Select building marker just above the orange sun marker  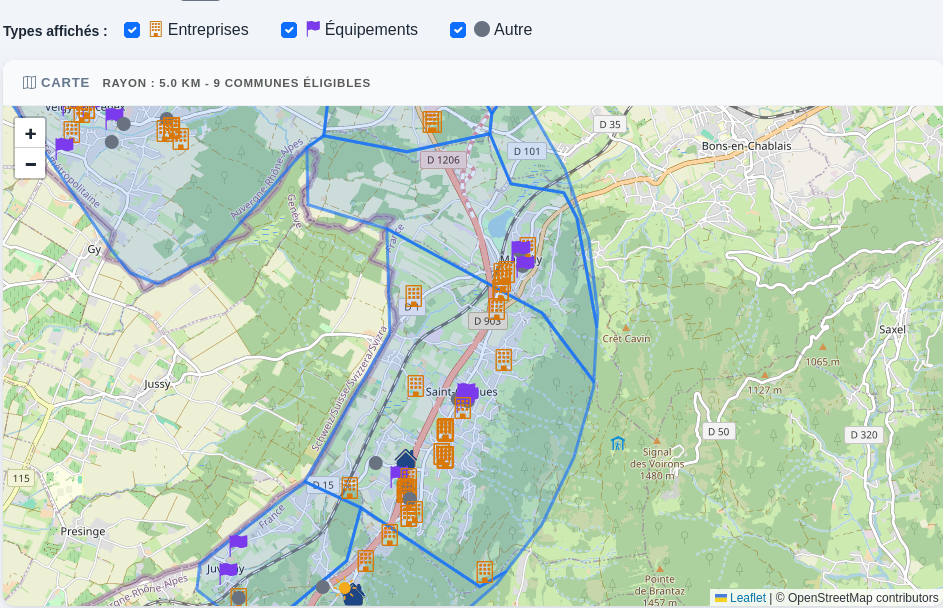pyautogui.click(x=365, y=561)
